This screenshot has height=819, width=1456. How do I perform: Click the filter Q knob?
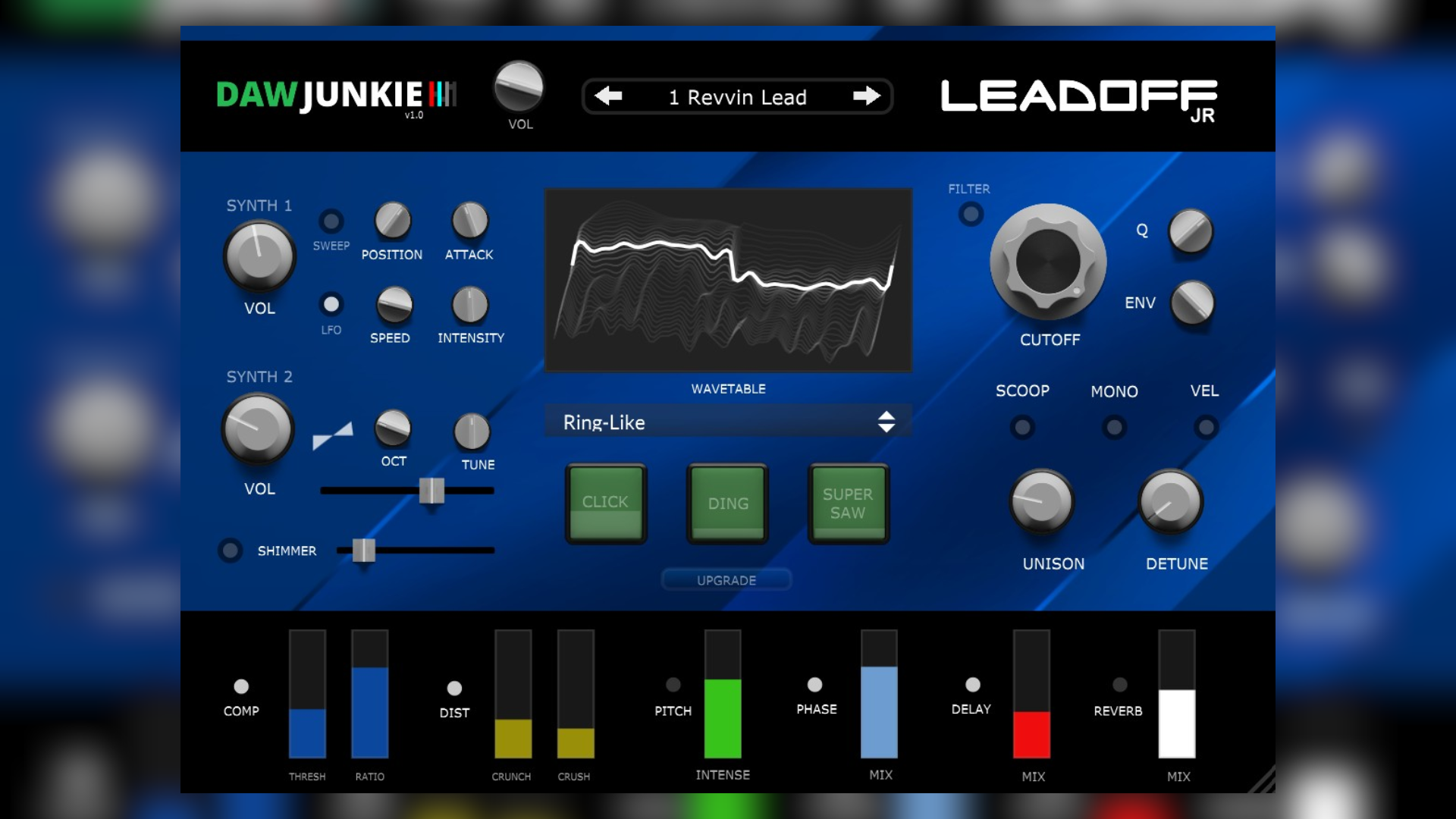coord(1191,231)
